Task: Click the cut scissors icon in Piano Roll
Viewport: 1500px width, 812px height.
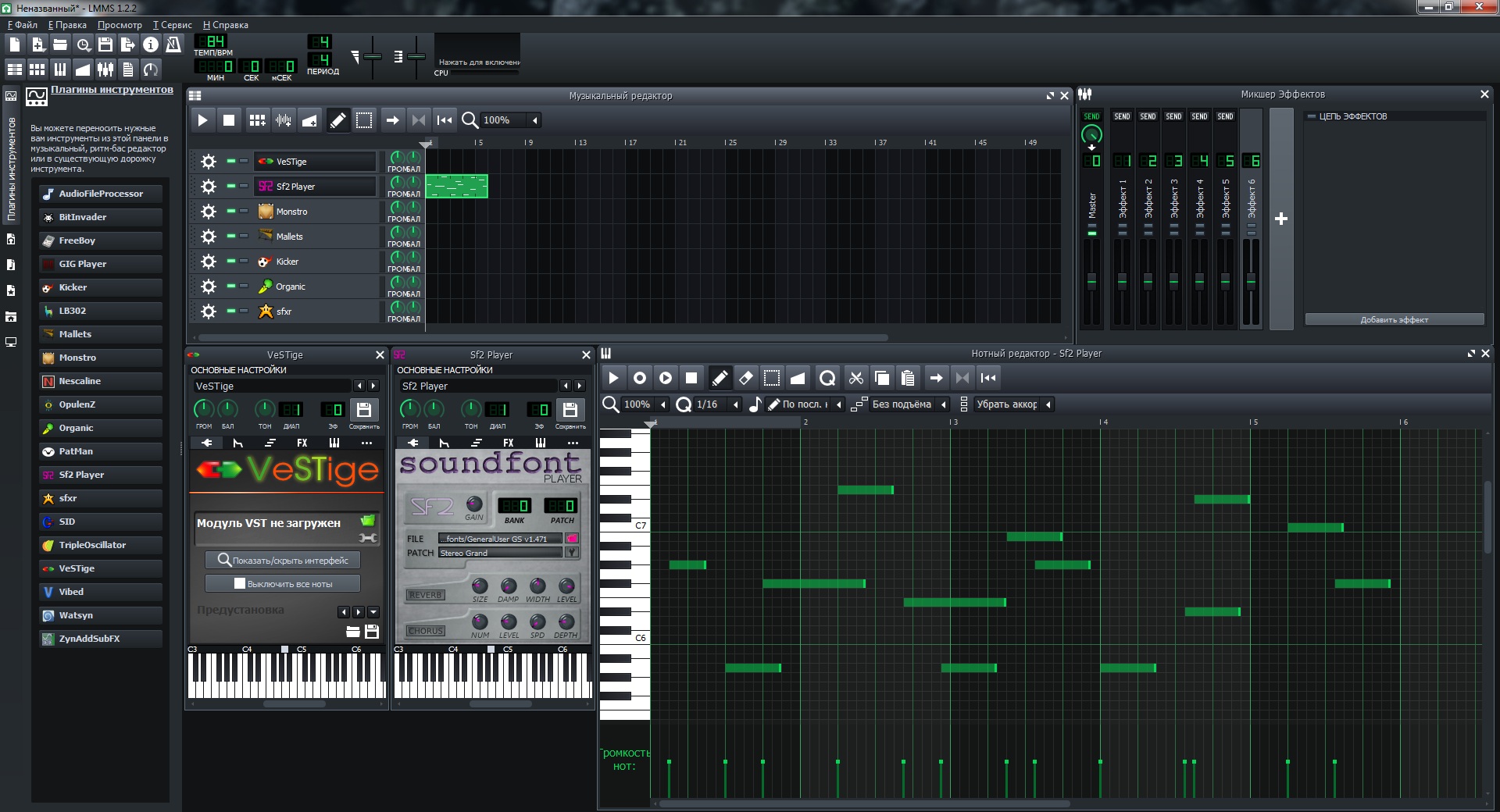Action: coord(856,378)
